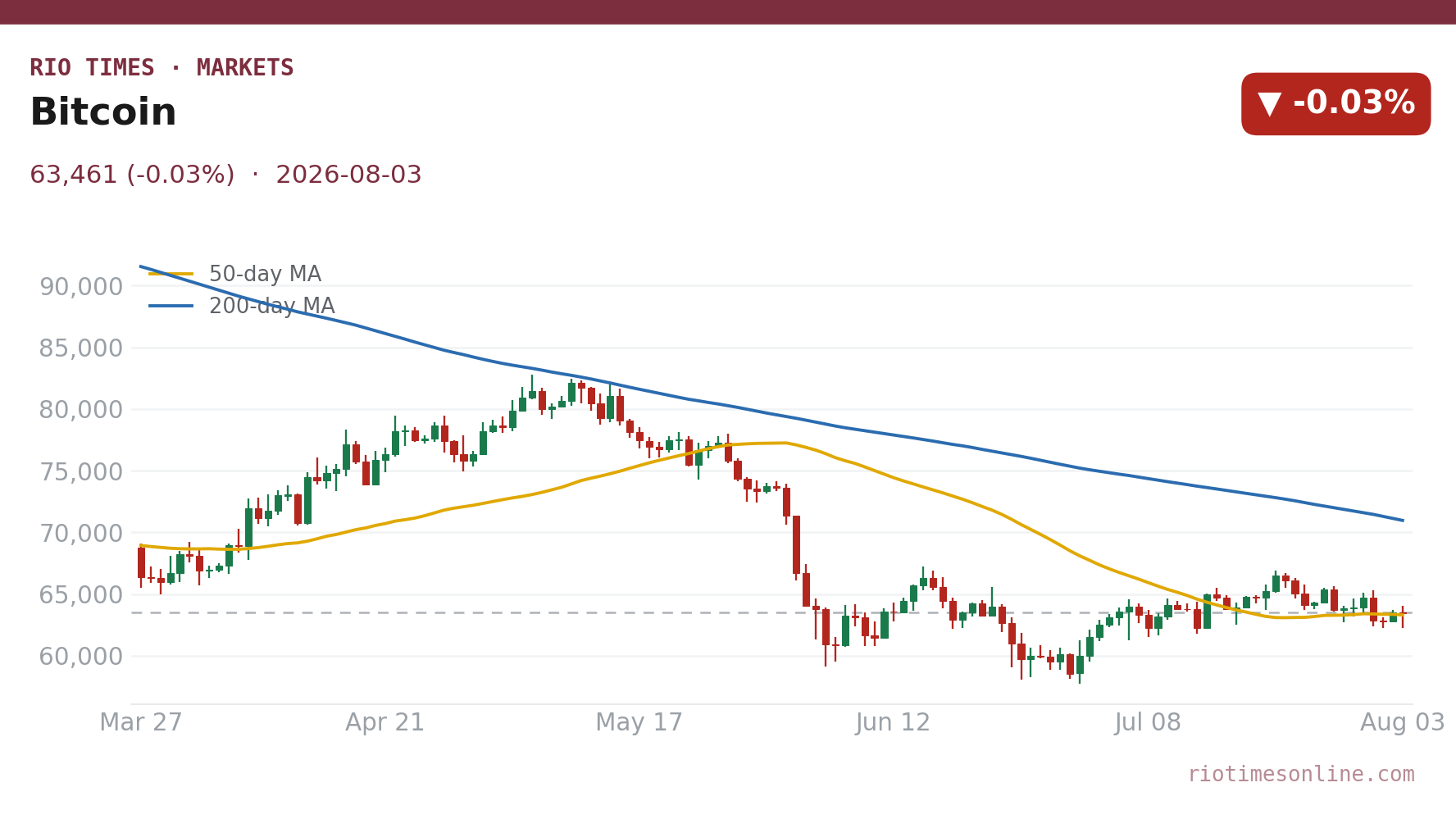Click the 70,000 y-axis label
This screenshot has width=1456, height=819.
point(80,534)
